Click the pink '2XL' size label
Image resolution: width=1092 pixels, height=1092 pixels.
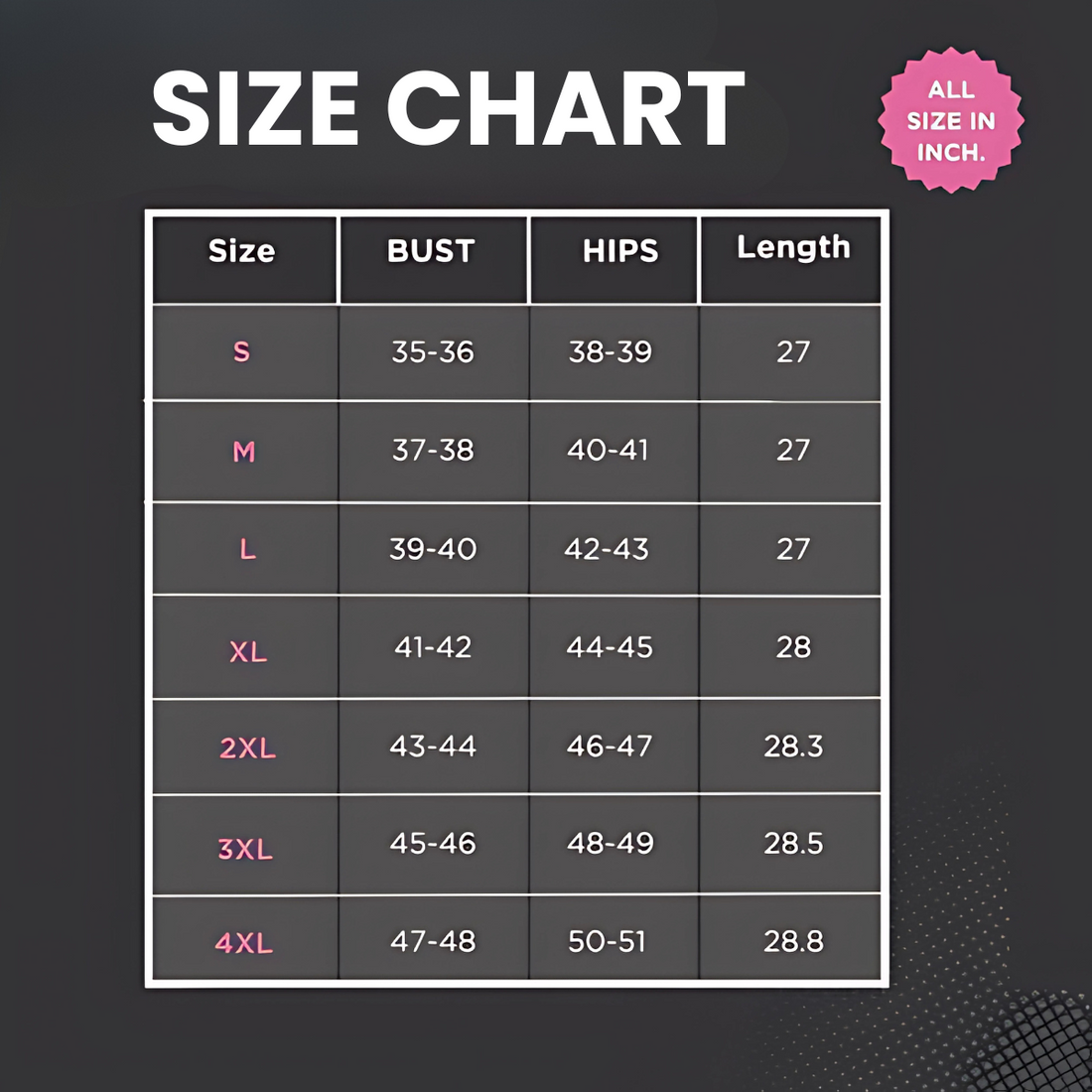(x=247, y=748)
